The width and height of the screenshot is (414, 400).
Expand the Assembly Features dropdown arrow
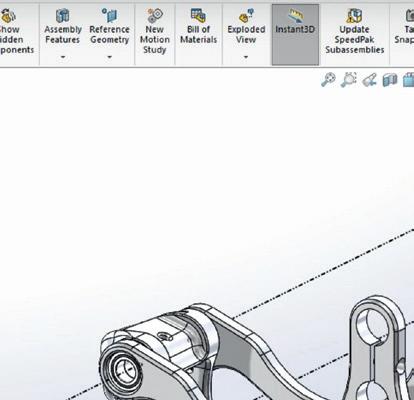pyautogui.click(x=63, y=57)
